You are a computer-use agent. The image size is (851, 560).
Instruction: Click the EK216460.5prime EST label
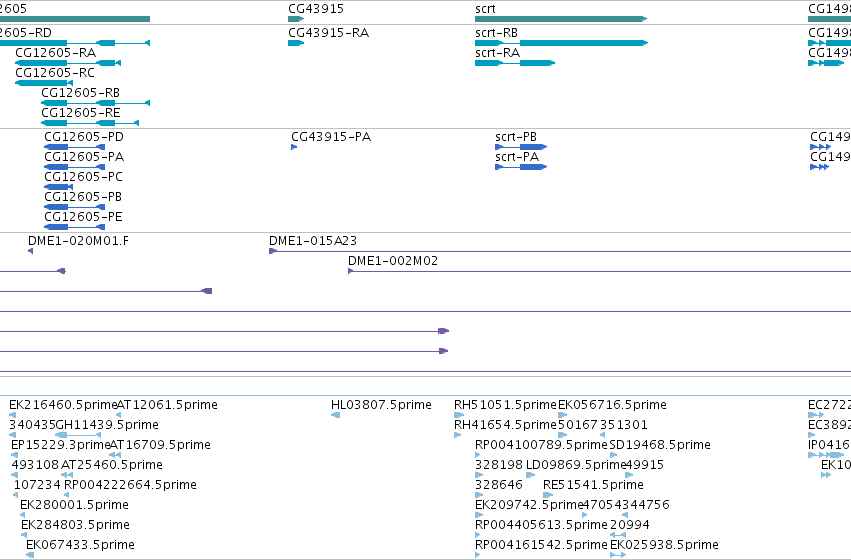pos(63,405)
